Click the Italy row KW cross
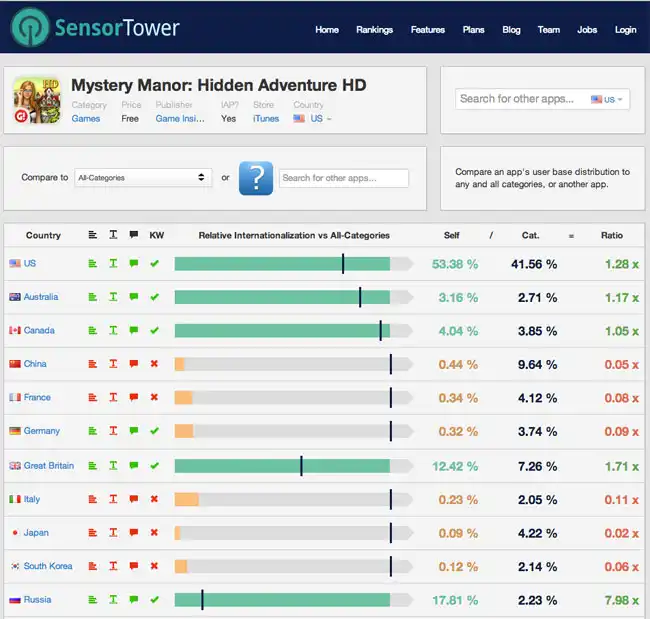Screen dimensions: 650x619 pyautogui.click(x=154, y=499)
